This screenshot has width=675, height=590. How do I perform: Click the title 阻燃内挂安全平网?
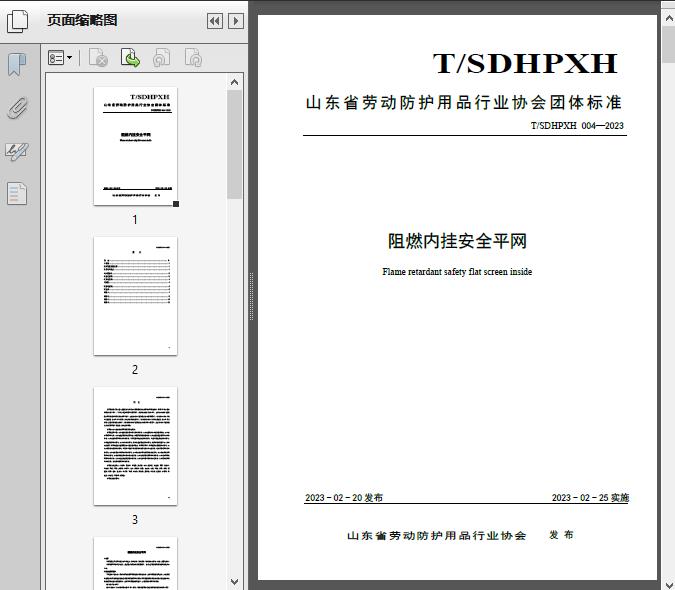(457, 241)
